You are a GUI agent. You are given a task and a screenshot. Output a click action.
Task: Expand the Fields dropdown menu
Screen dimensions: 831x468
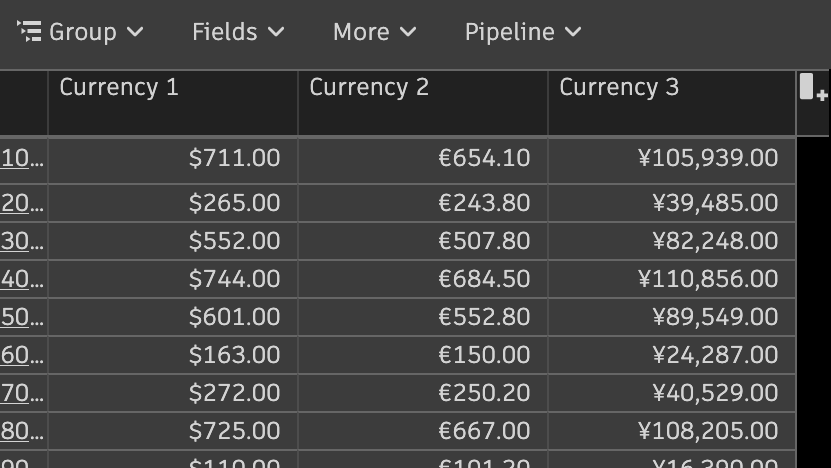(x=238, y=32)
